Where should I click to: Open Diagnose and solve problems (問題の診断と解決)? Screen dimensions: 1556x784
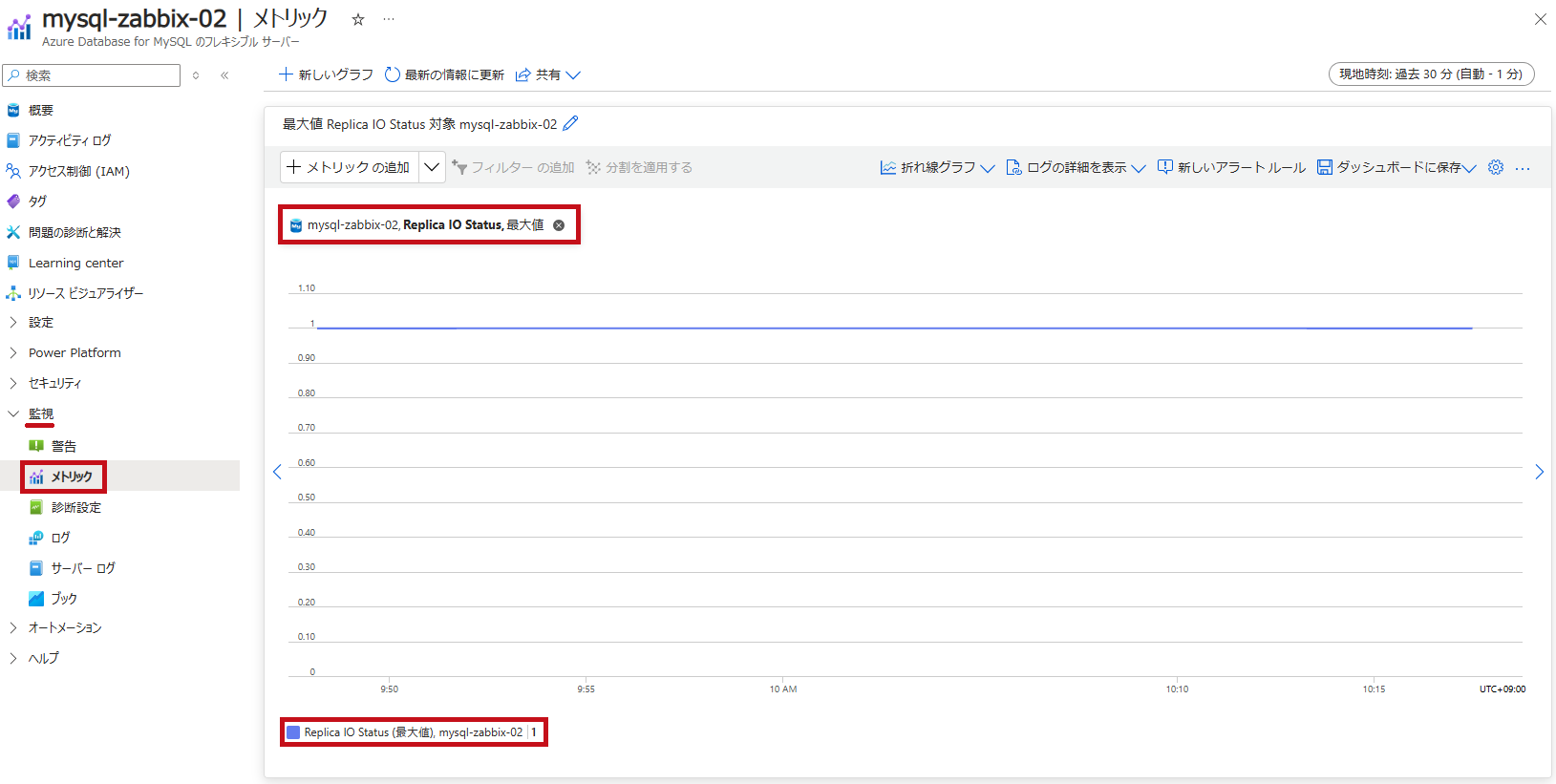click(x=75, y=232)
